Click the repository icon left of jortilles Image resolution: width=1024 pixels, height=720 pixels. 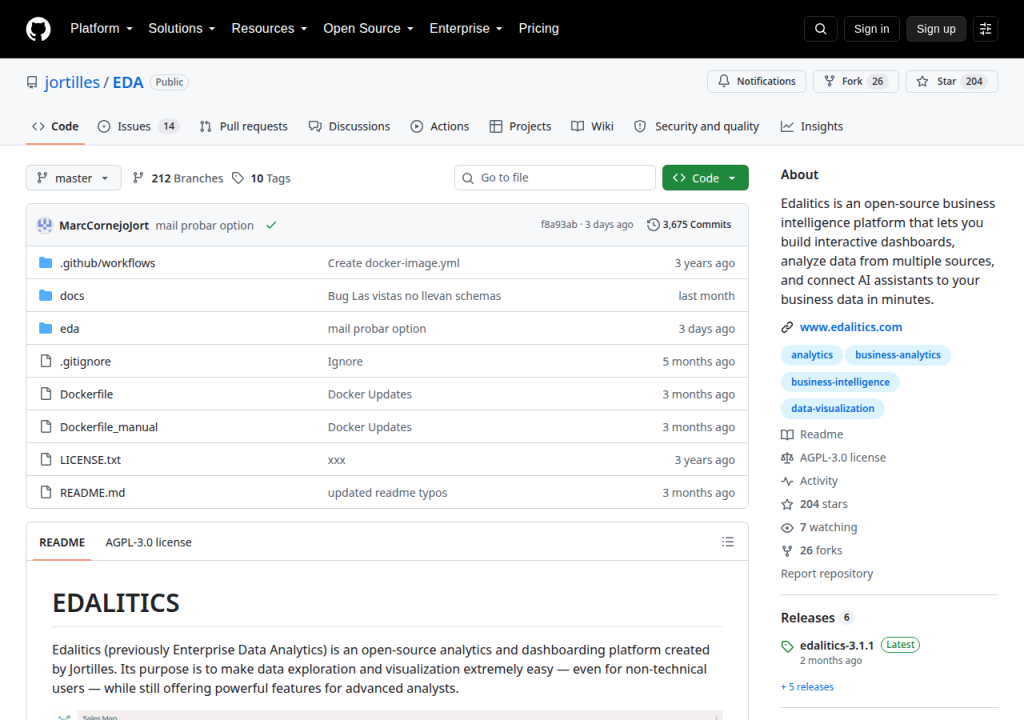(32, 82)
